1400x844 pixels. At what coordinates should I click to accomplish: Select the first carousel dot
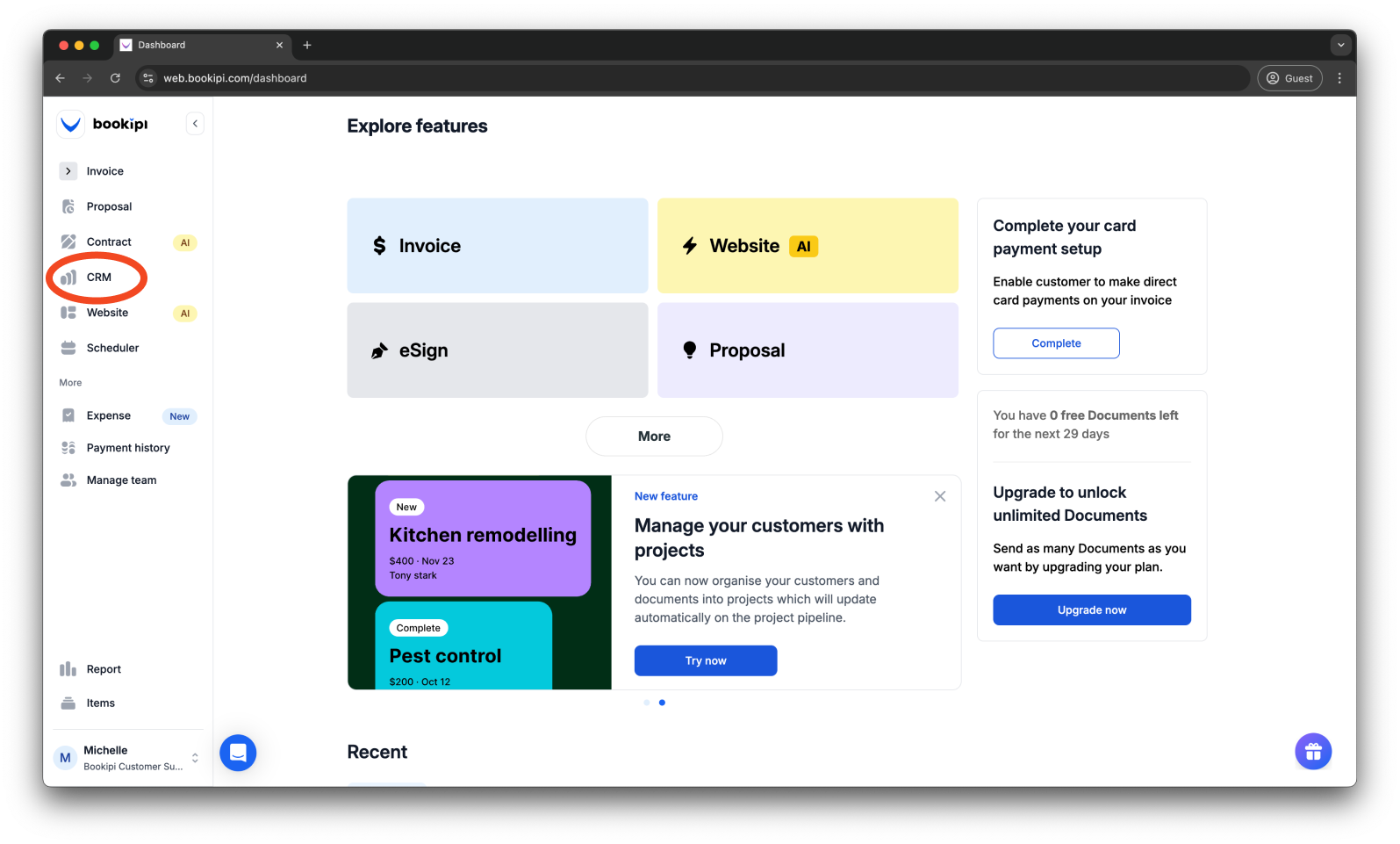tap(647, 703)
